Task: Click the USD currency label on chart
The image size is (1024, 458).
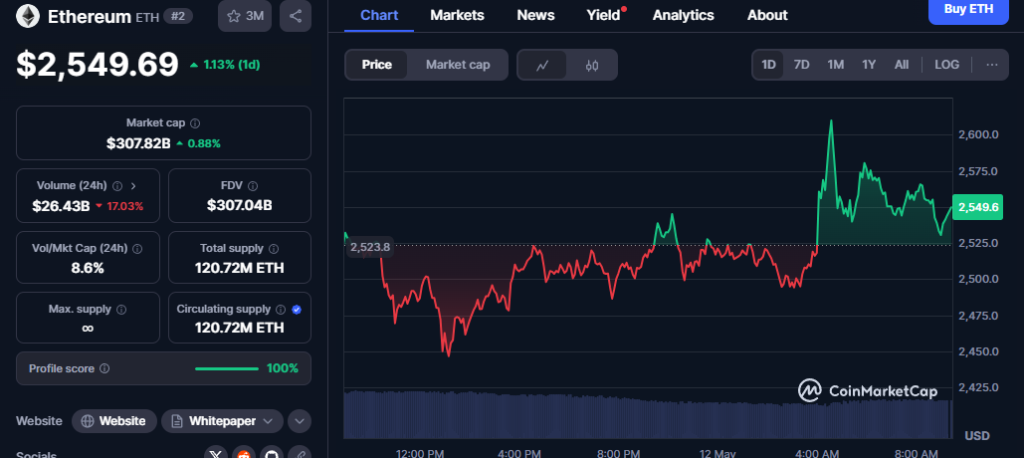Action: (x=977, y=436)
